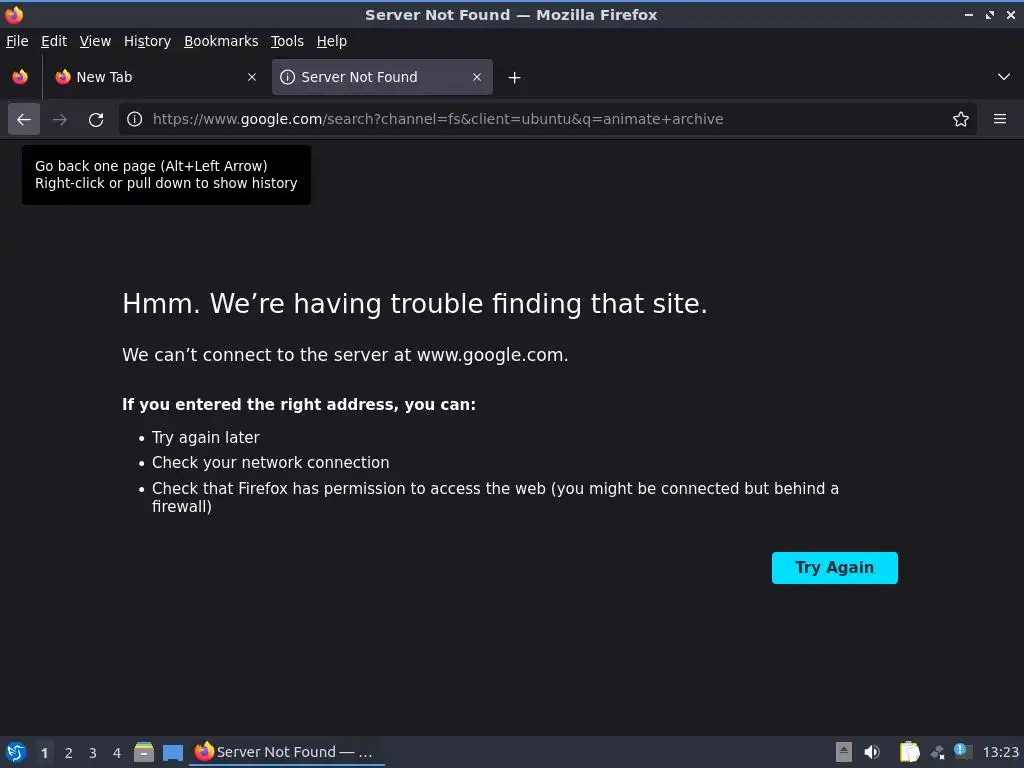The height and width of the screenshot is (768, 1024).
Task: Open the Tools menu
Action: (x=287, y=41)
